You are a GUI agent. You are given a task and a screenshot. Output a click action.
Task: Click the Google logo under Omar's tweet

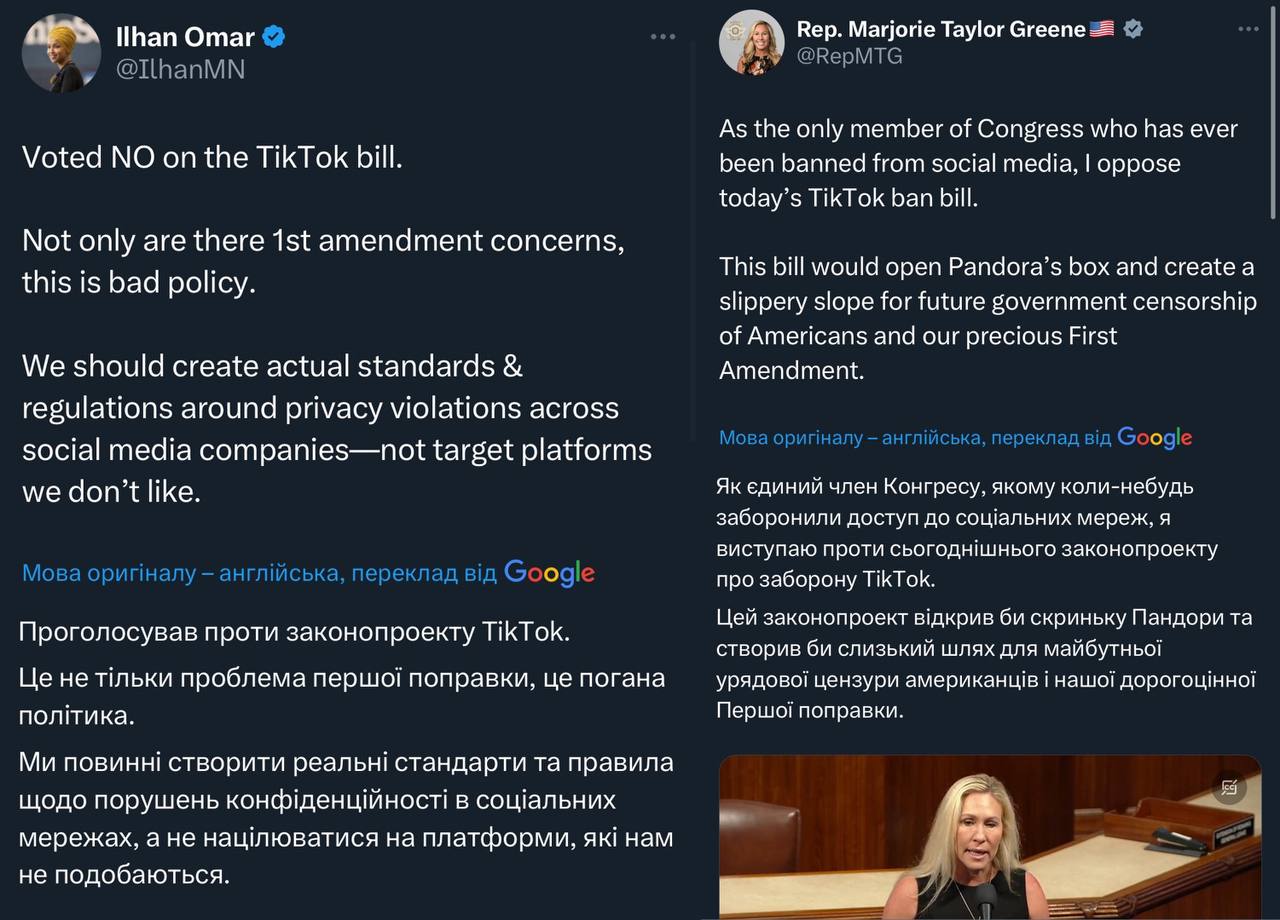tap(549, 573)
